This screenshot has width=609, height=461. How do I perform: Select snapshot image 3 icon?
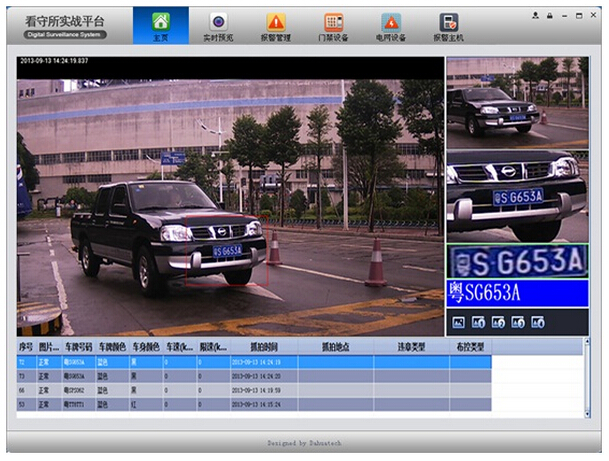click(x=518, y=322)
